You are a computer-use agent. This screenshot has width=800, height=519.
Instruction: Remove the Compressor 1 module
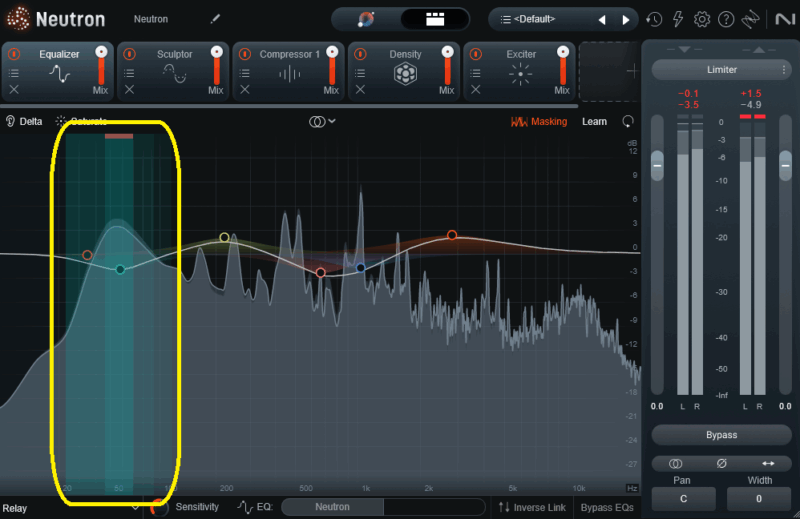pyautogui.click(x=245, y=90)
